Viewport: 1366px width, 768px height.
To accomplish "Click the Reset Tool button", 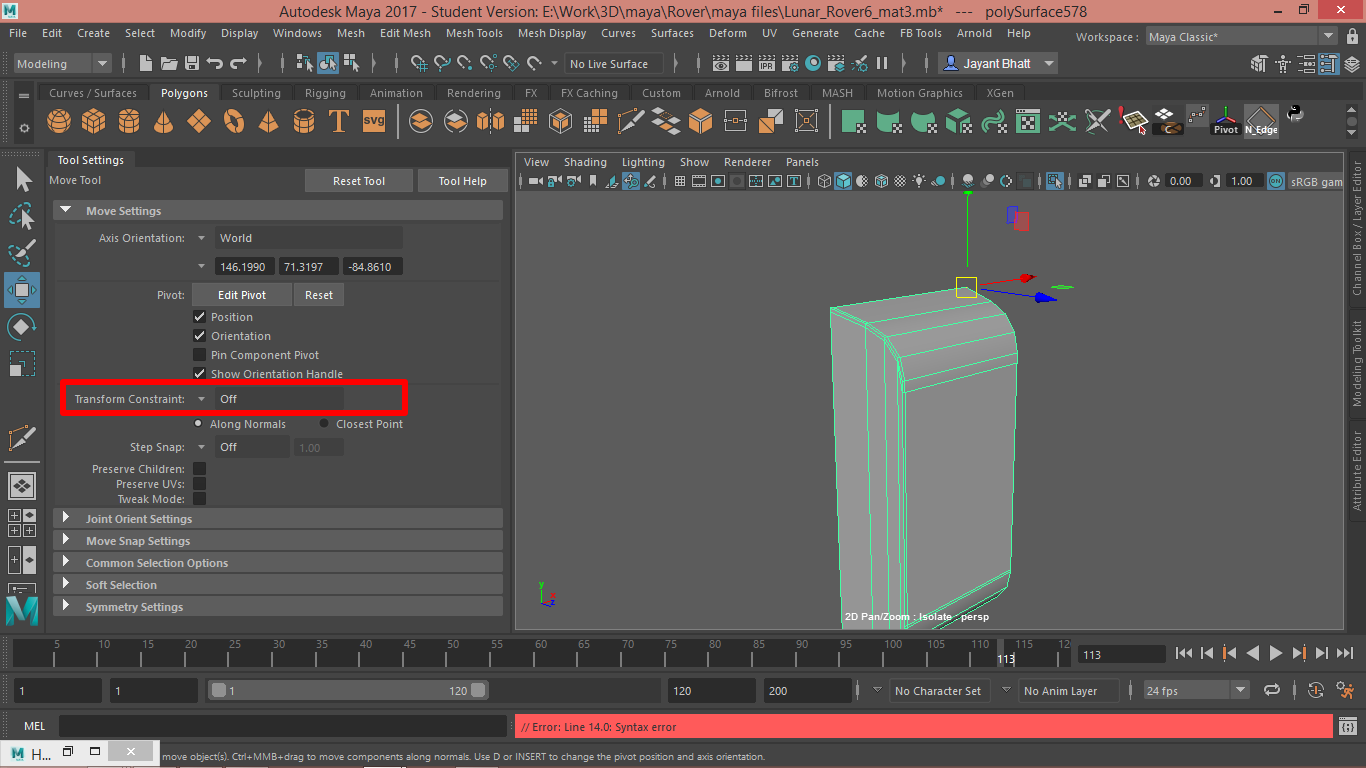I will (359, 181).
